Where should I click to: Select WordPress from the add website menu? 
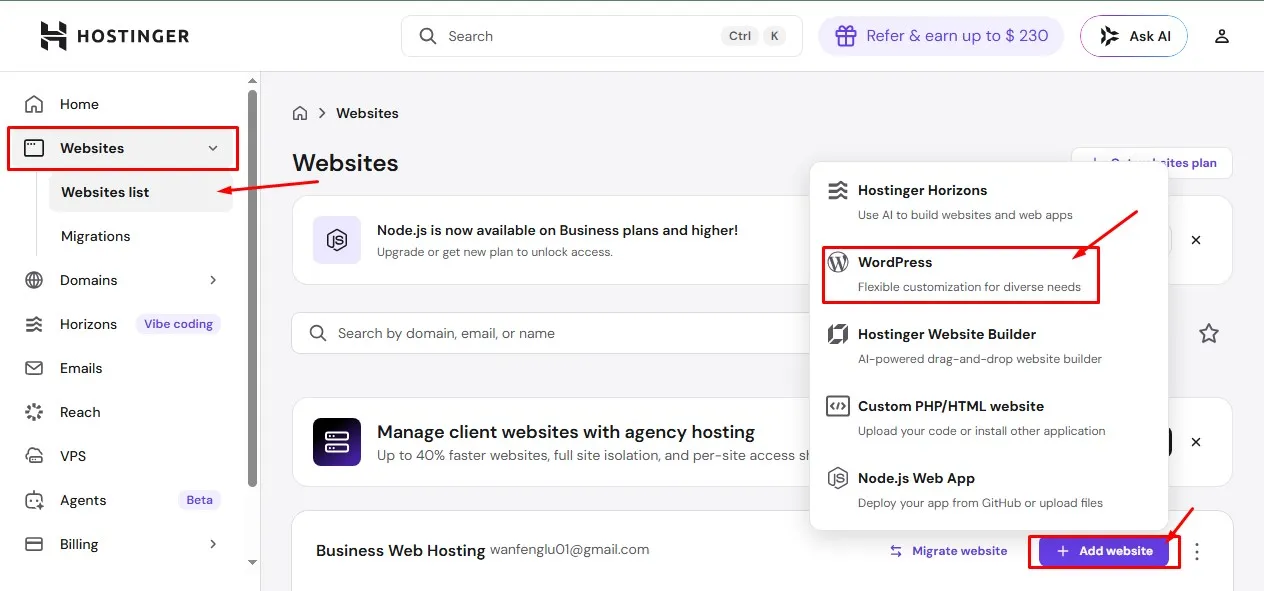pos(895,262)
